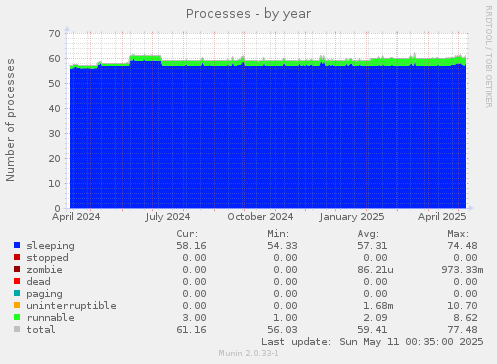Click the total max value 77.48

point(462,330)
